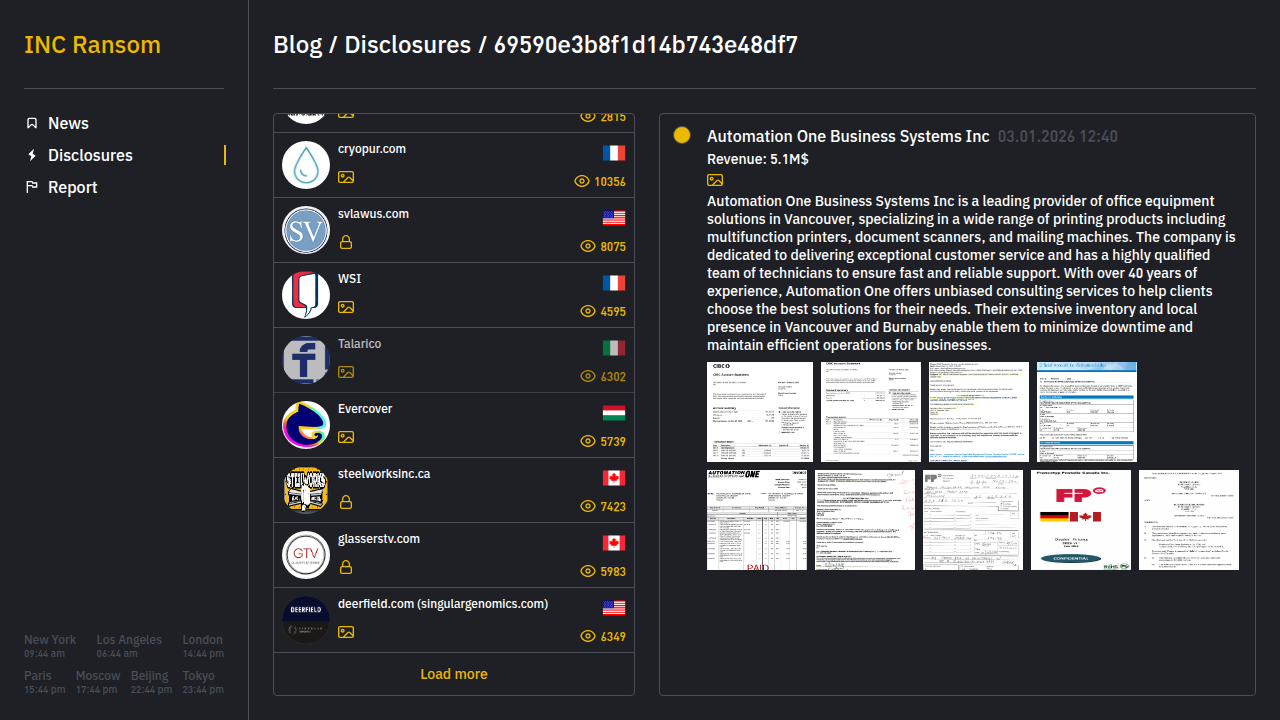Viewport: 1280px width, 720px height.
Task: Open the FP confidential document thumbnail
Action: [1080, 520]
